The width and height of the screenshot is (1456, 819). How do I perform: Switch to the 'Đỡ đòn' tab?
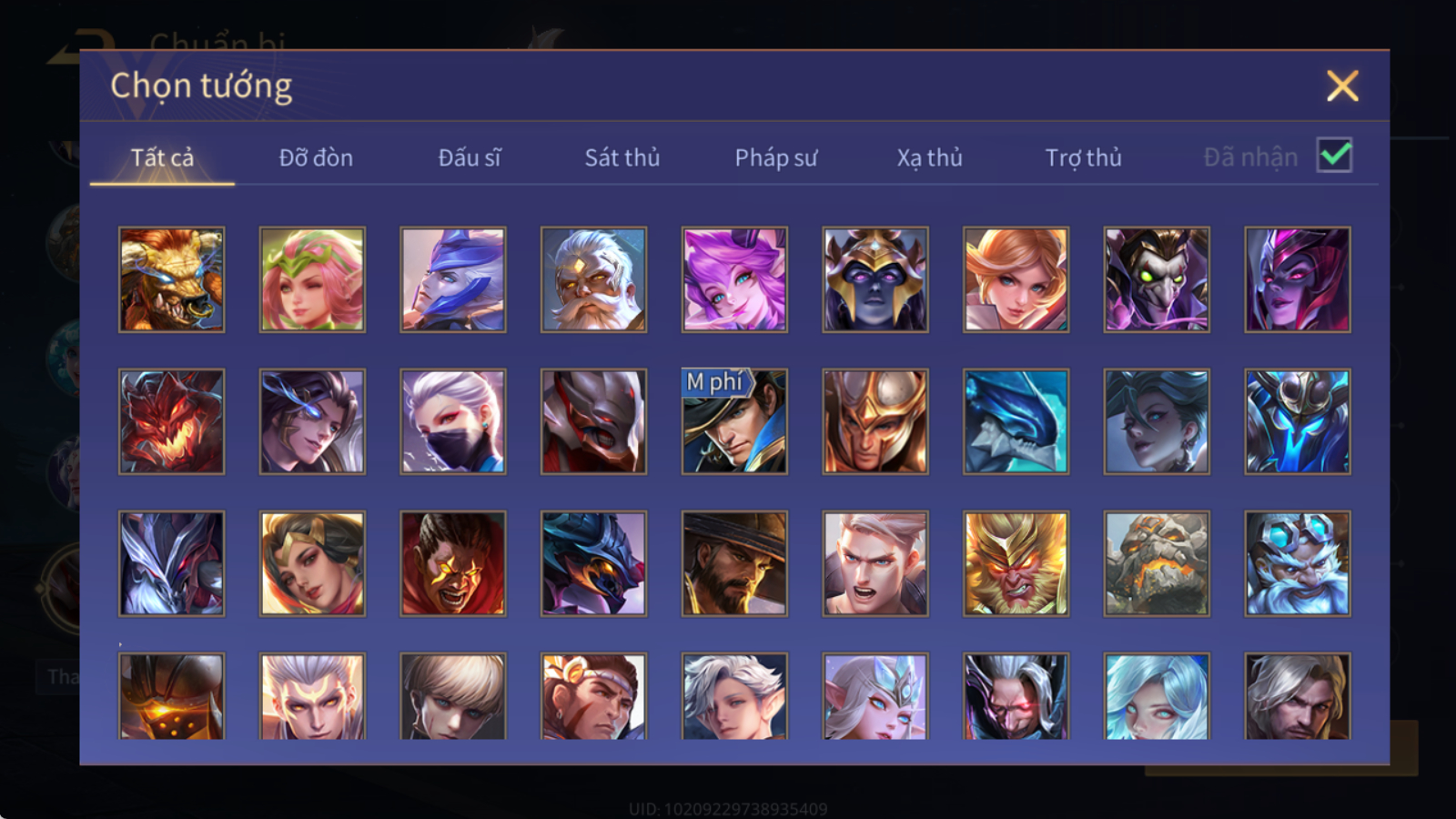click(316, 157)
